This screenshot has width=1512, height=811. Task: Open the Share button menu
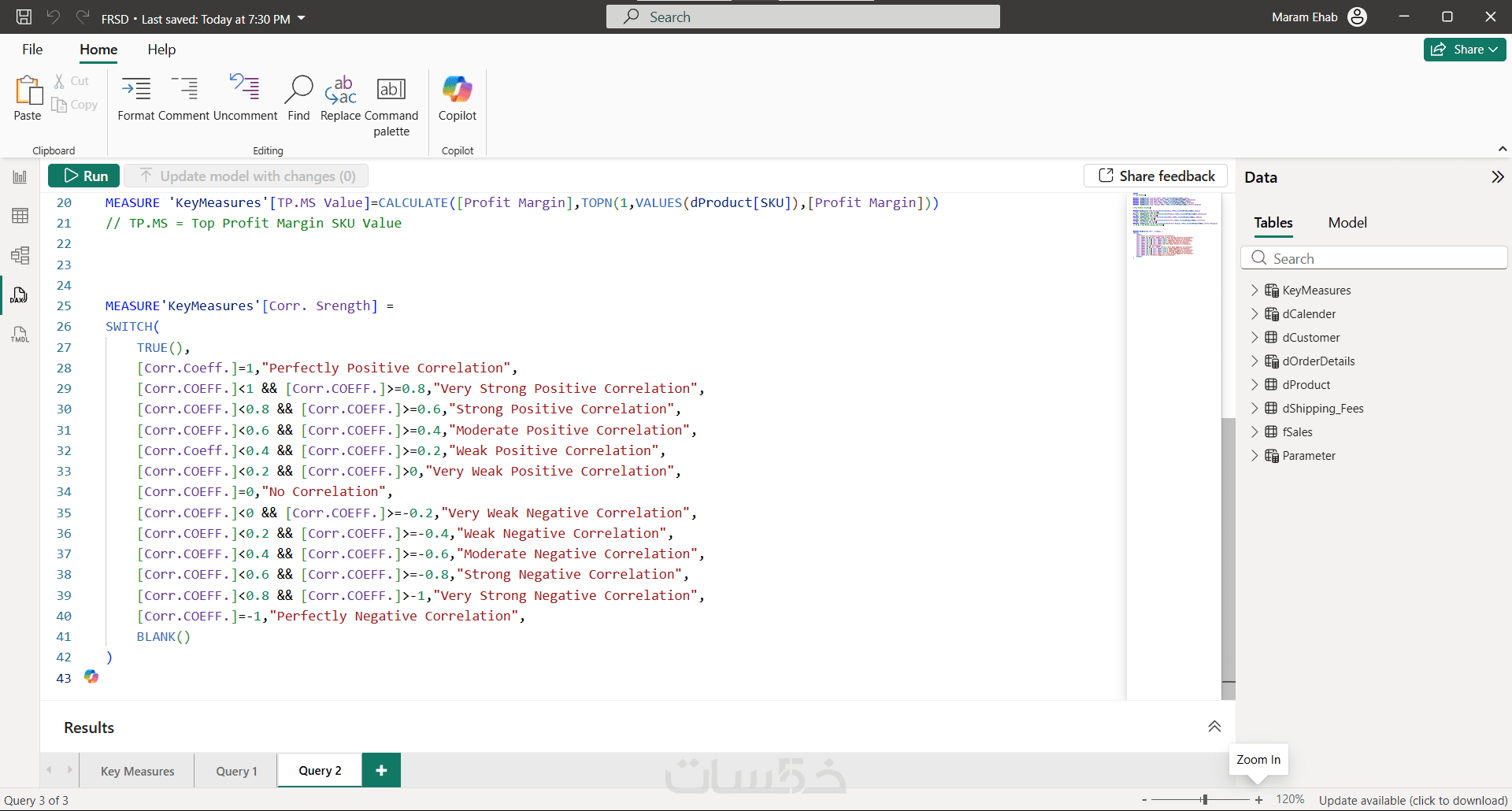coord(1465,49)
